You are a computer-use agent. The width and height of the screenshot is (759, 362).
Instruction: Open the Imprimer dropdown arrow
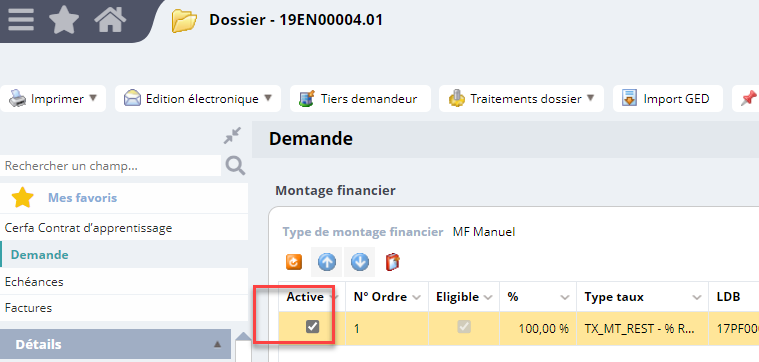(x=93, y=98)
